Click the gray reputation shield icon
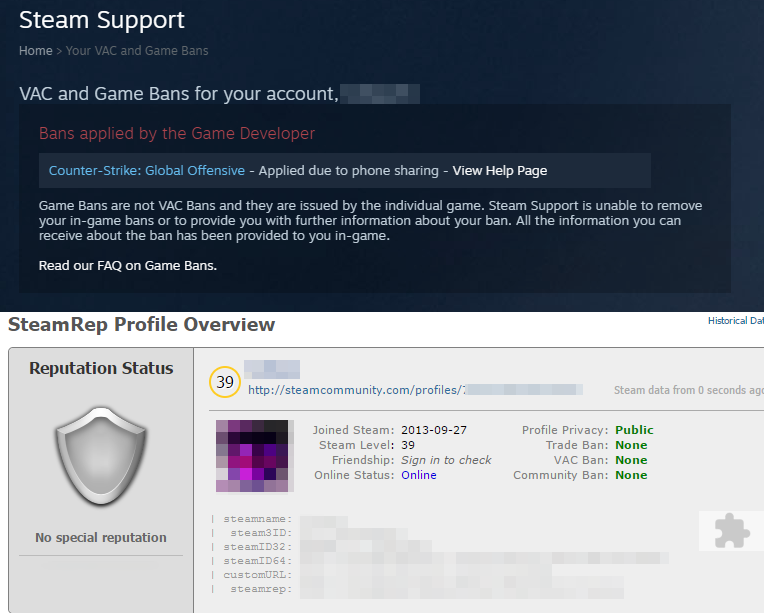 101,456
